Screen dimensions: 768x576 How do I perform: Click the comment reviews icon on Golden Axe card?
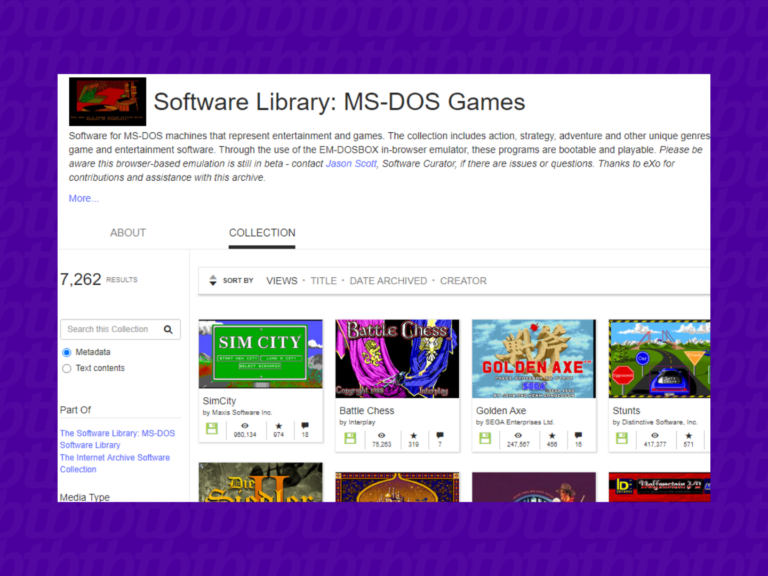coord(578,435)
